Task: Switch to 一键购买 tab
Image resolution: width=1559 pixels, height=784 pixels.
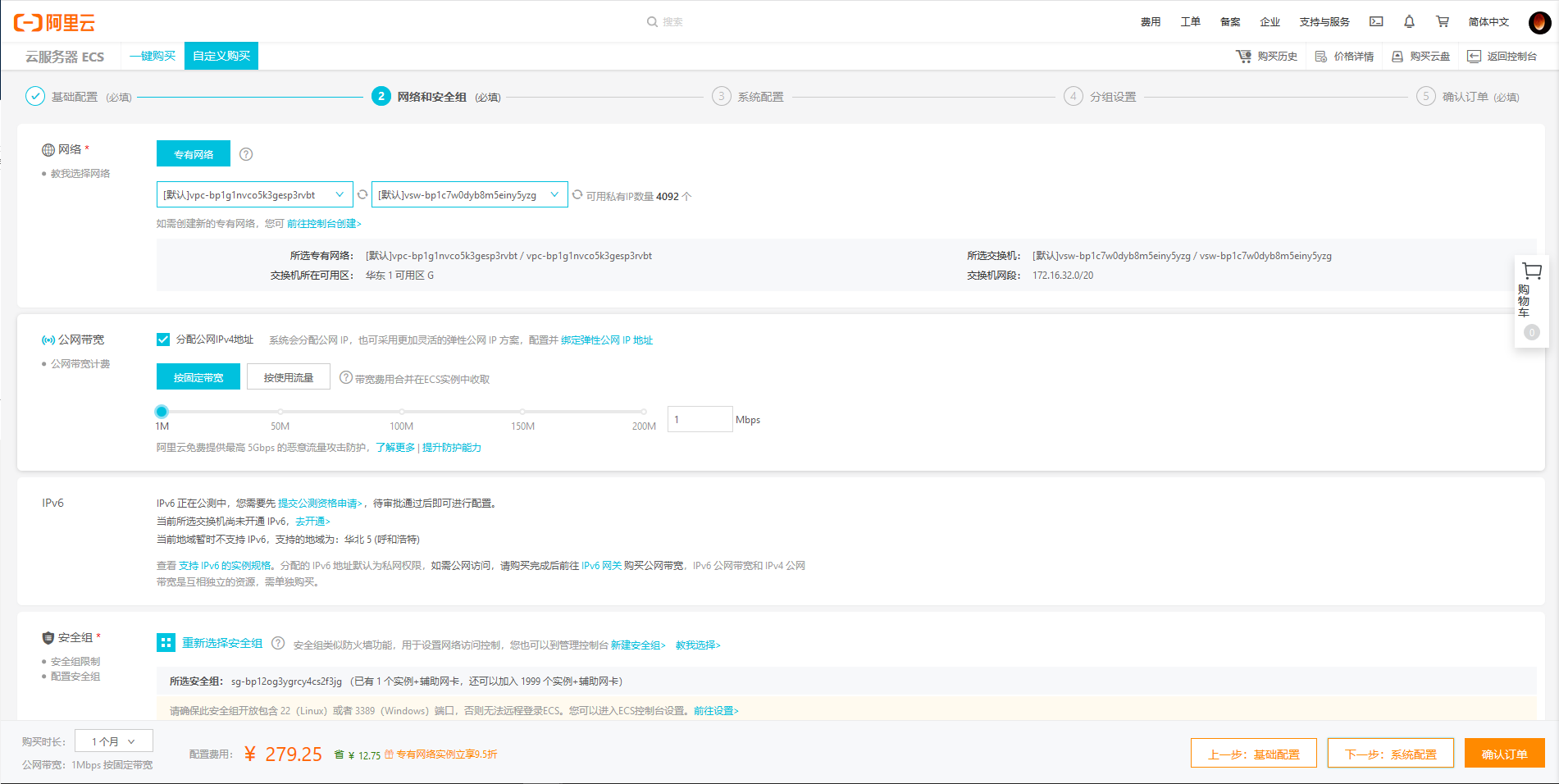Action: [x=153, y=56]
